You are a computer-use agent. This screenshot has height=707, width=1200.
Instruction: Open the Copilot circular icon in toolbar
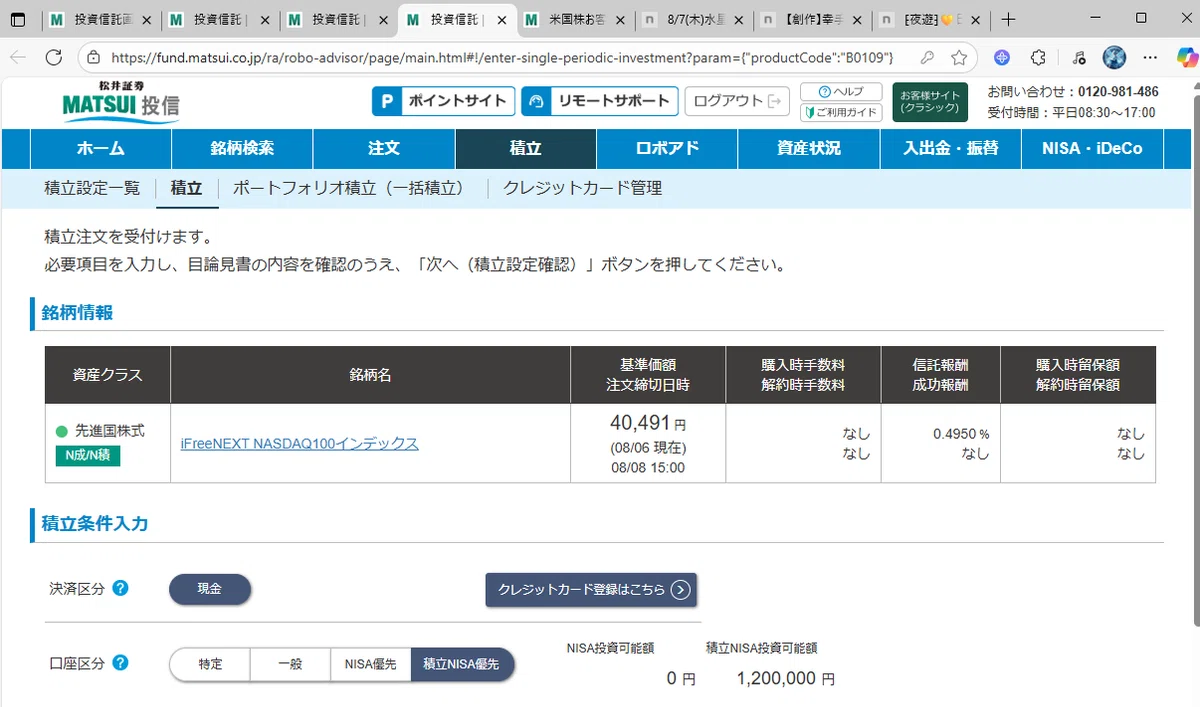[1002, 57]
